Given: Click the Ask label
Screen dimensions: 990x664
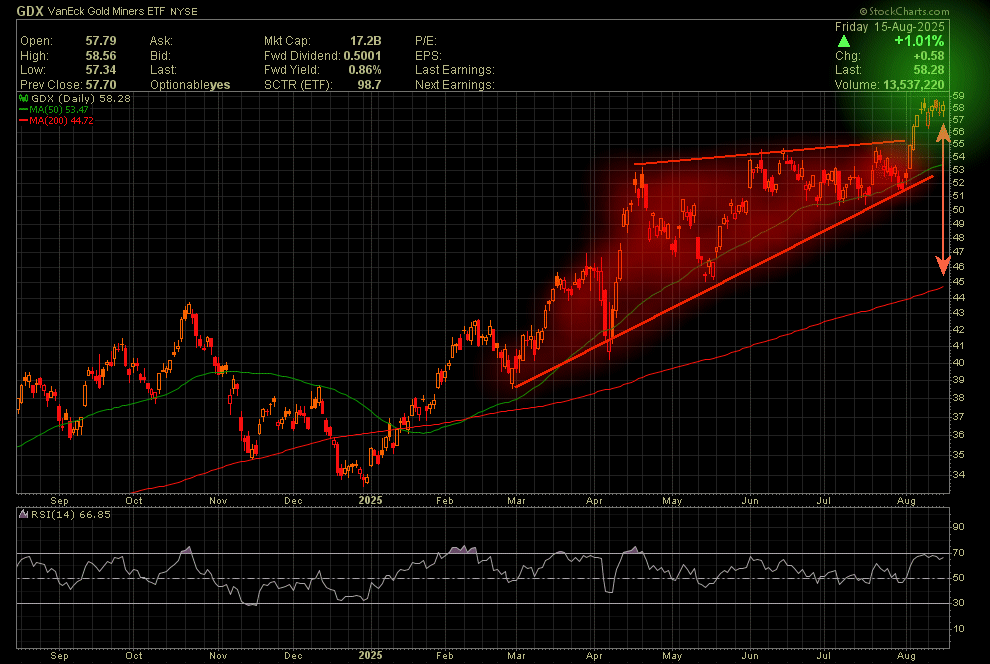Looking at the screenshot, I should [161, 41].
